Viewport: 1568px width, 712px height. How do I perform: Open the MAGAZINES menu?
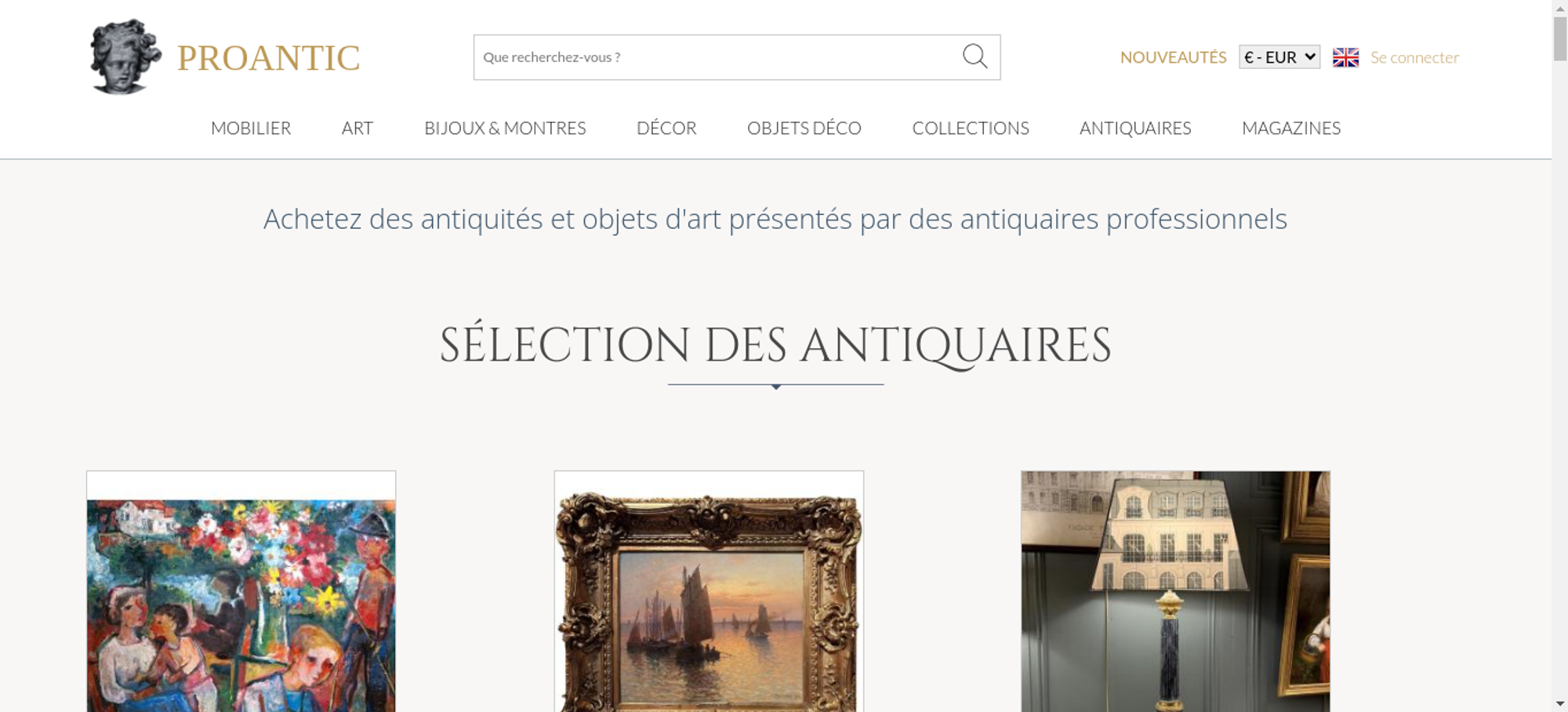(x=1291, y=128)
